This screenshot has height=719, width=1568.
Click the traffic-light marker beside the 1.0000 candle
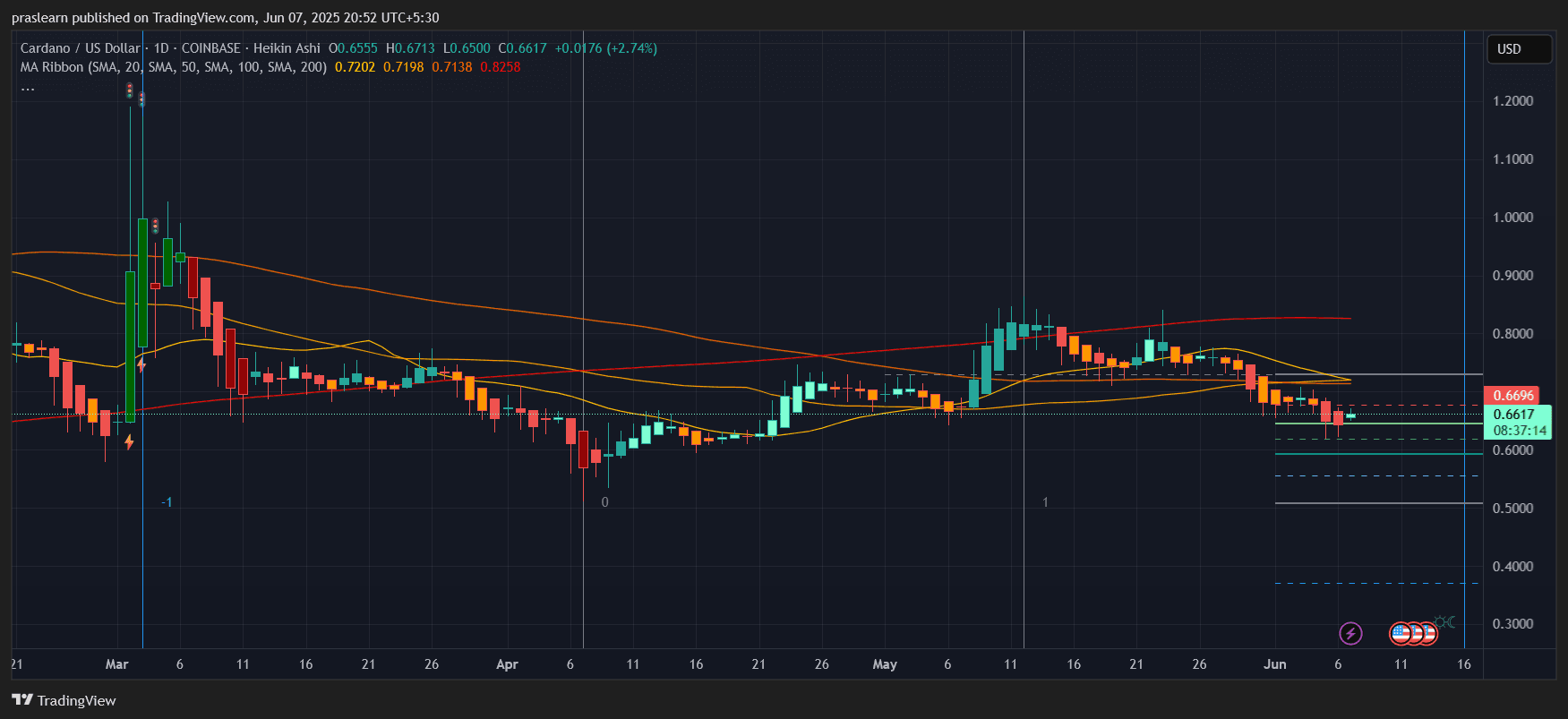click(x=155, y=226)
